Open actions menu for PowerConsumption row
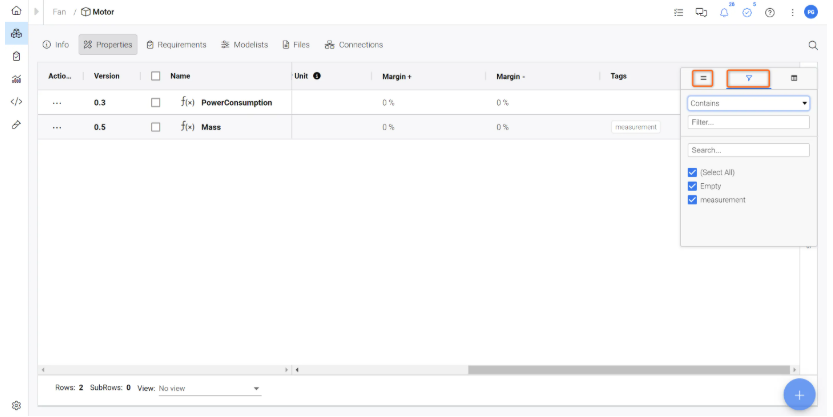The image size is (833, 417). [x=57, y=103]
